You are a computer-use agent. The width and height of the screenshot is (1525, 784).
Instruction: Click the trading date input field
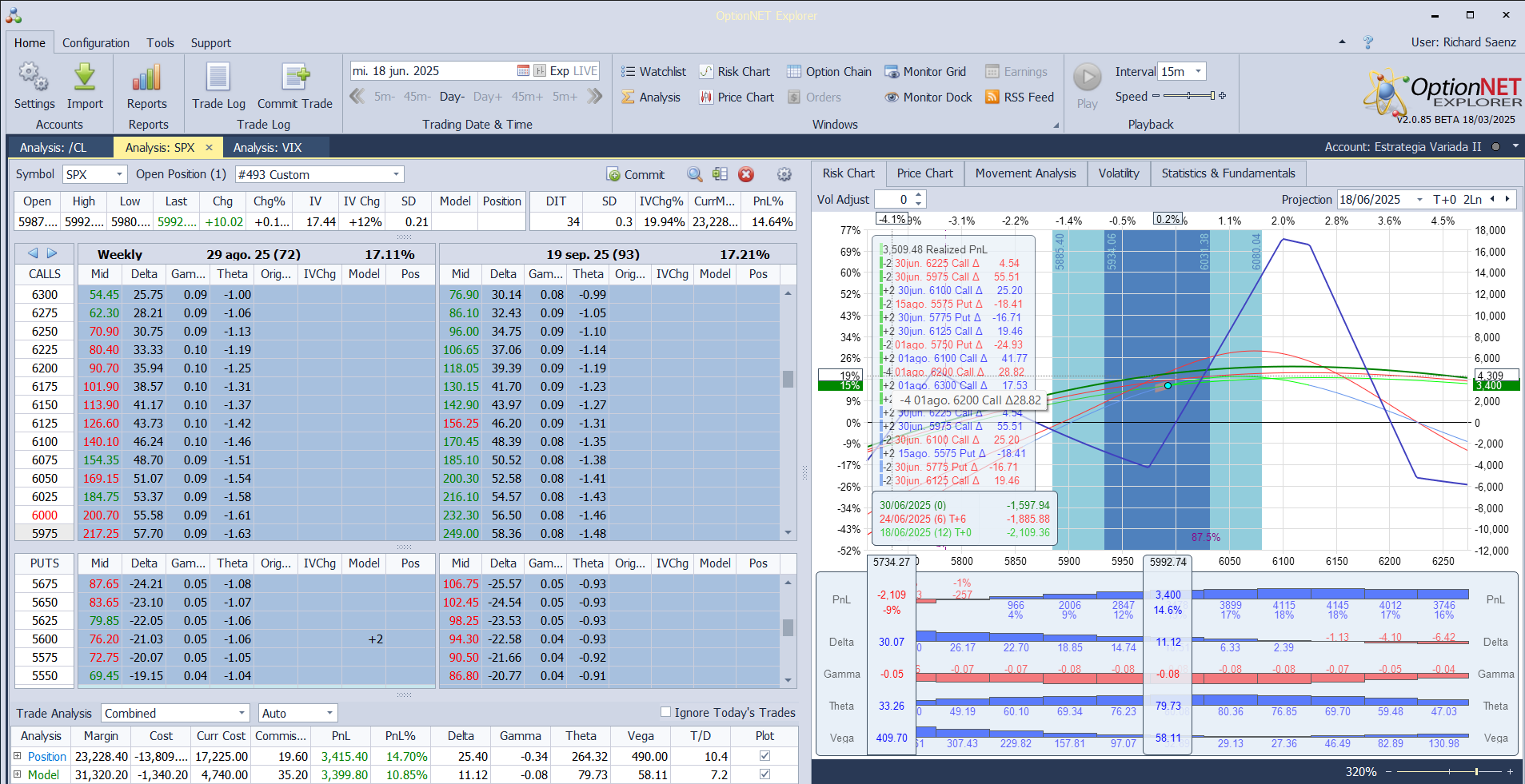433,71
